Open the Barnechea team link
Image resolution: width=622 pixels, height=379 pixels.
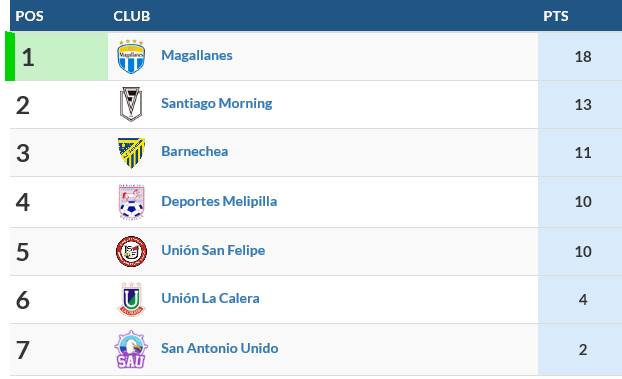point(195,151)
